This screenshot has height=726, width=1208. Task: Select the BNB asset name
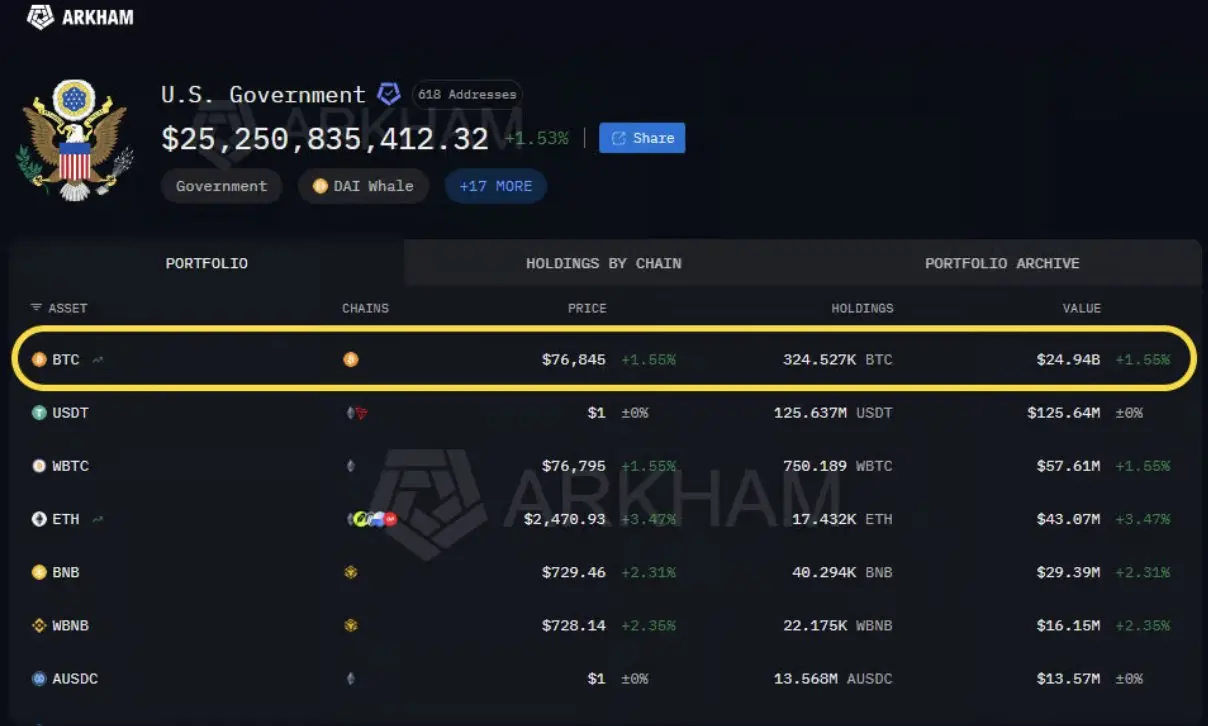point(66,572)
